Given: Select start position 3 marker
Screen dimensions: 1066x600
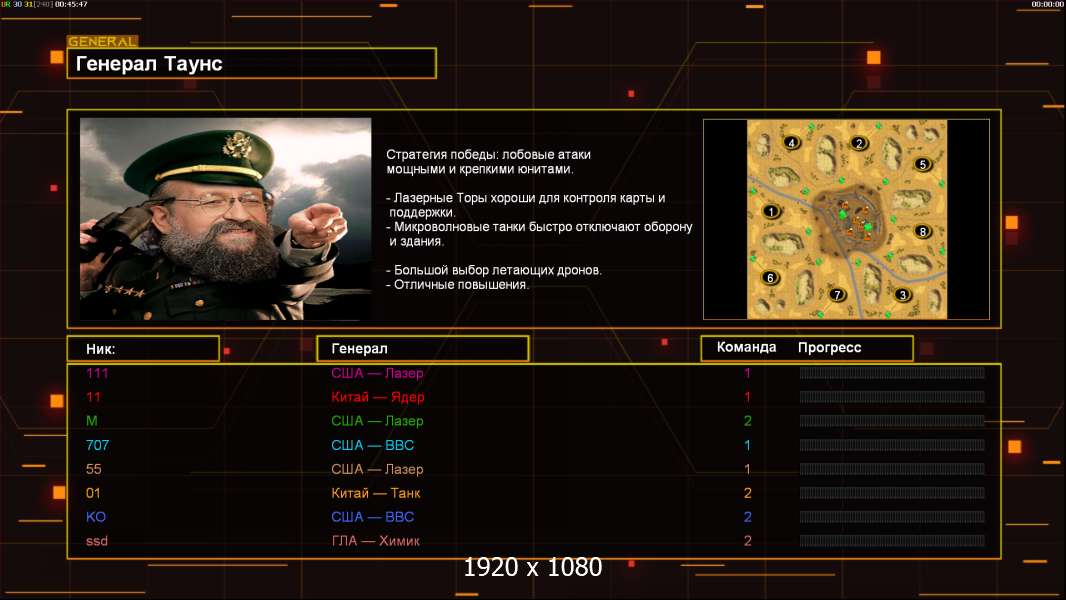Looking at the screenshot, I should 903,295.
